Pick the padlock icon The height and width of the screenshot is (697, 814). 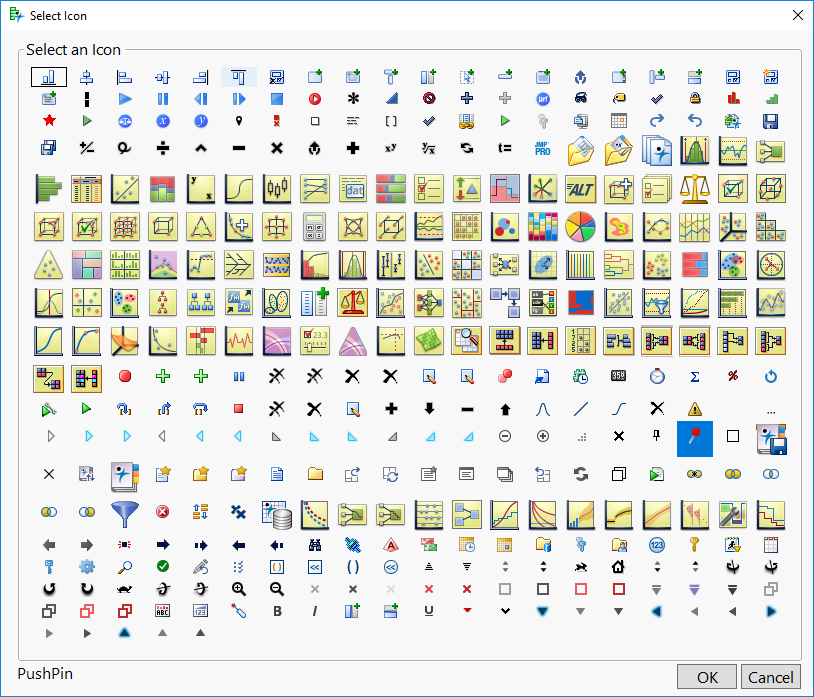695,98
